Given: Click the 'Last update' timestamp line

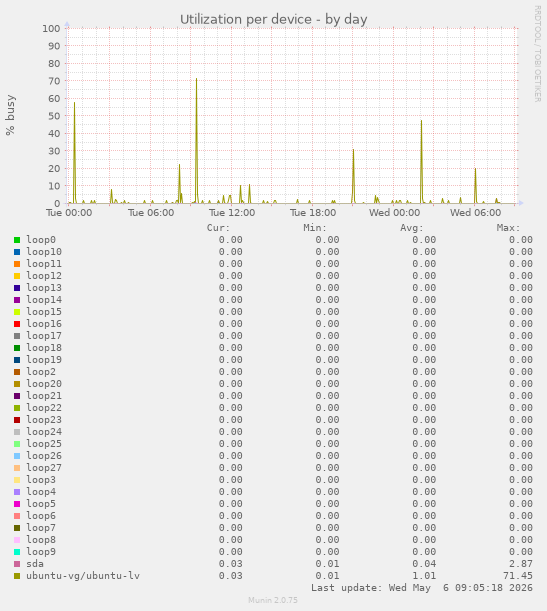Looking at the screenshot, I should pos(422,588).
